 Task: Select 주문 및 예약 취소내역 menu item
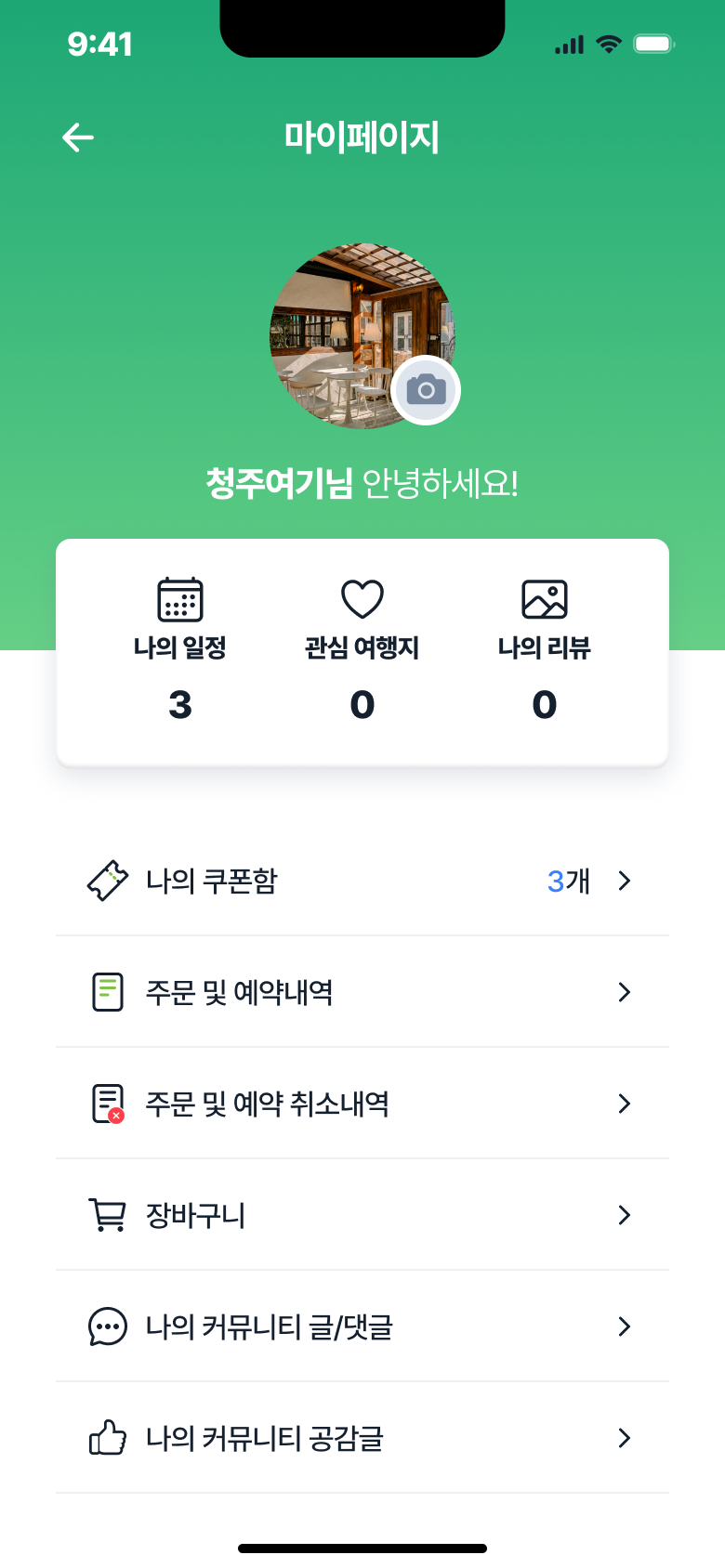pos(268,1104)
